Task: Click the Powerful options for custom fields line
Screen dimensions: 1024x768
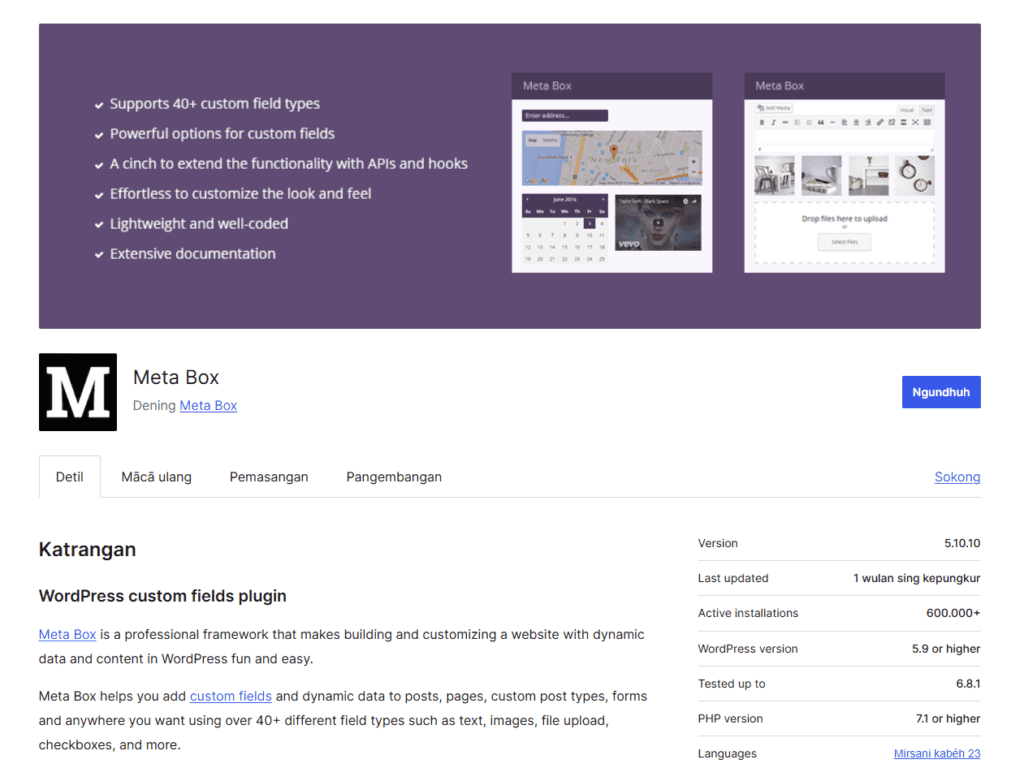Action: coord(222,134)
